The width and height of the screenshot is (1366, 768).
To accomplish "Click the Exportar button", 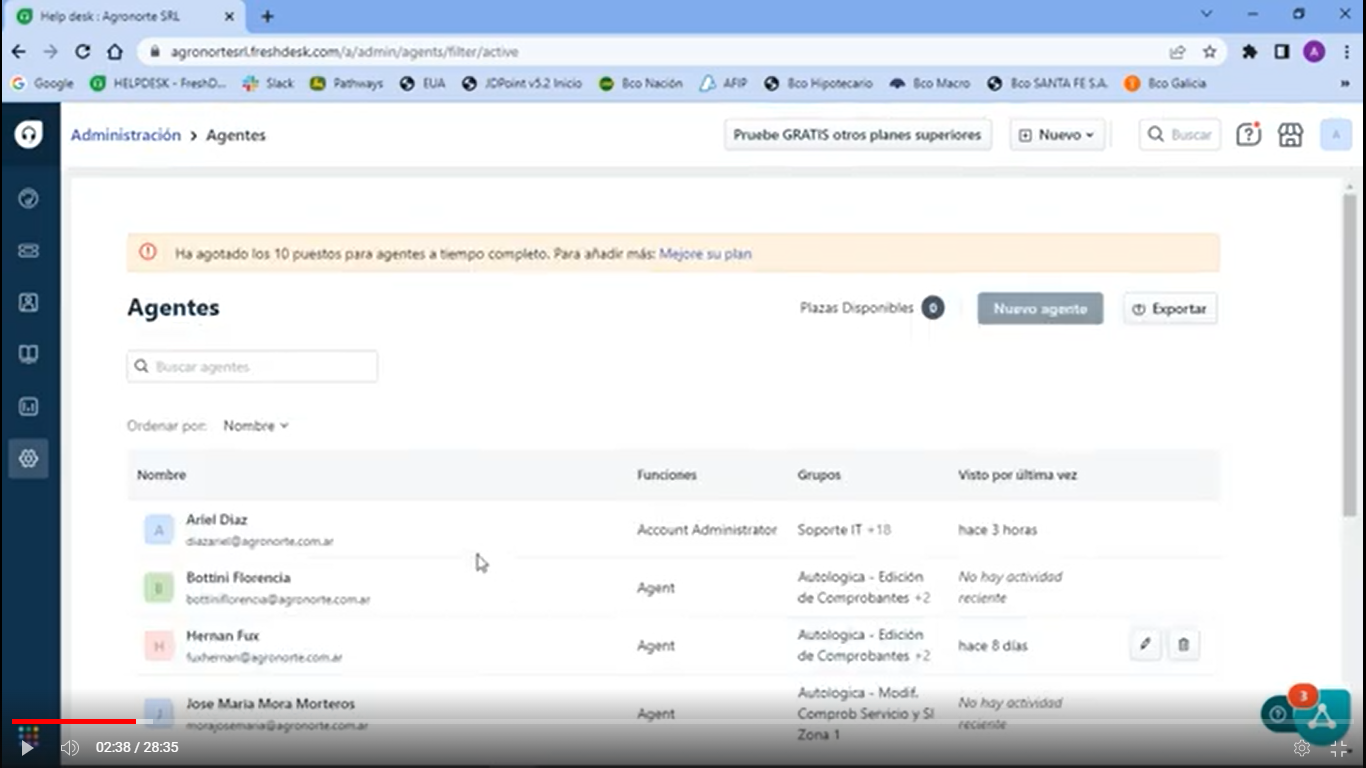I will tap(1170, 309).
